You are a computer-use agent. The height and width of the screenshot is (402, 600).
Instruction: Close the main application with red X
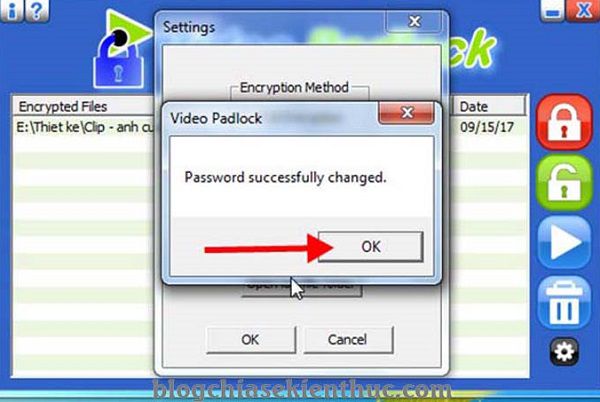[x=582, y=10]
